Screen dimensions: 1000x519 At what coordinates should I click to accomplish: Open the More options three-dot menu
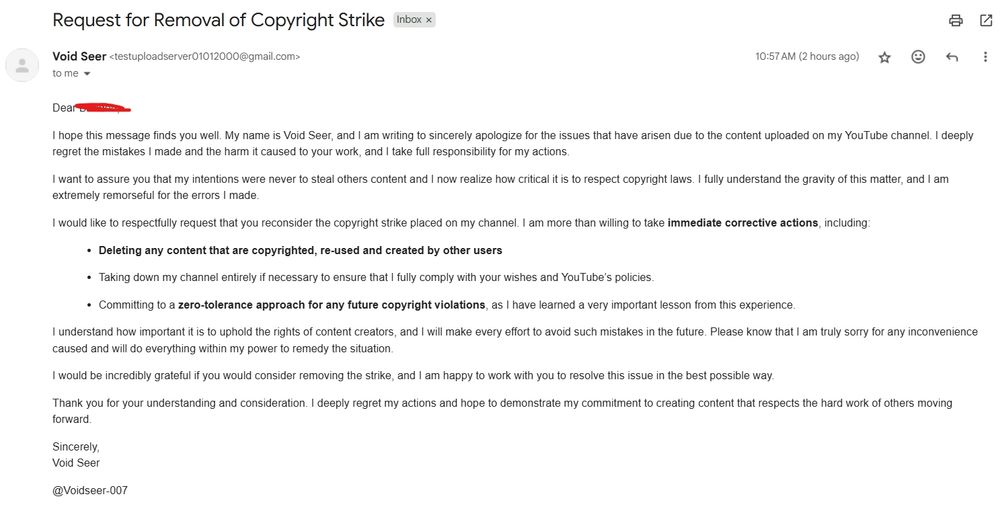(x=985, y=57)
